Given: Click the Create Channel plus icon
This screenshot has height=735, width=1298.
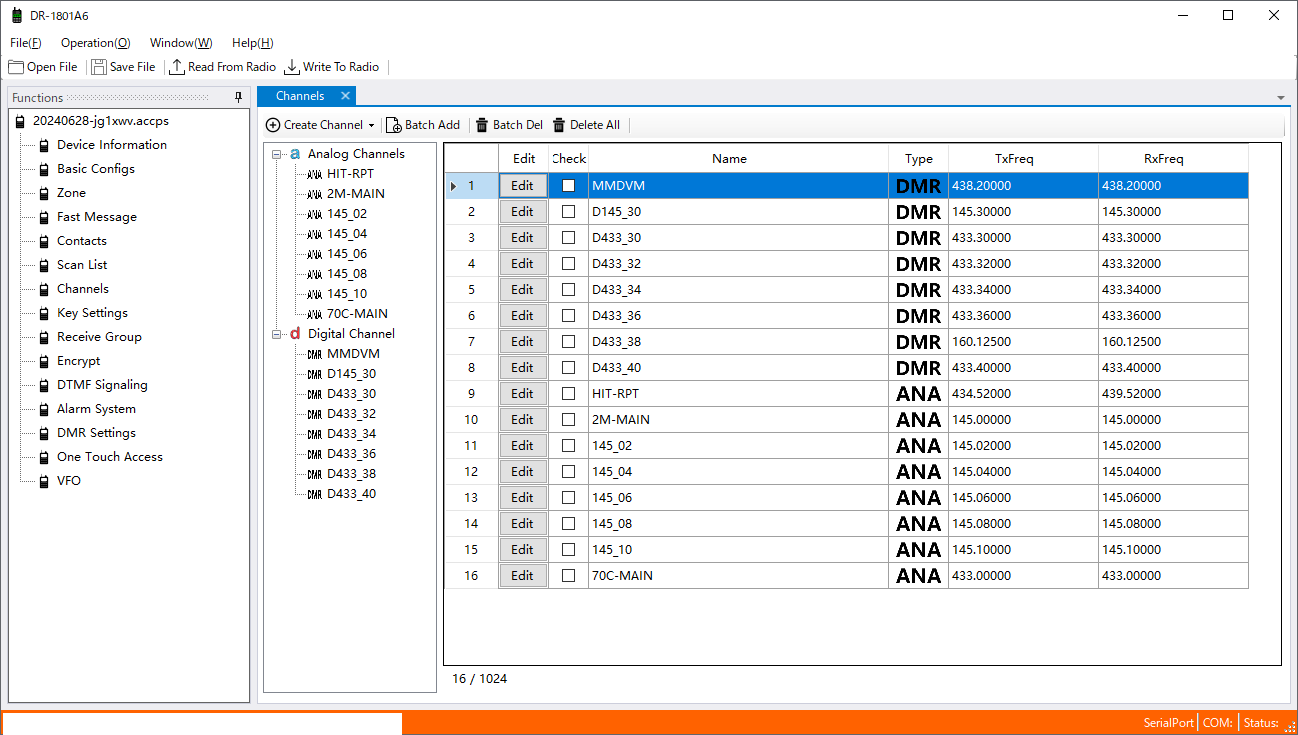Looking at the screenshot, I should coord(273,125).
